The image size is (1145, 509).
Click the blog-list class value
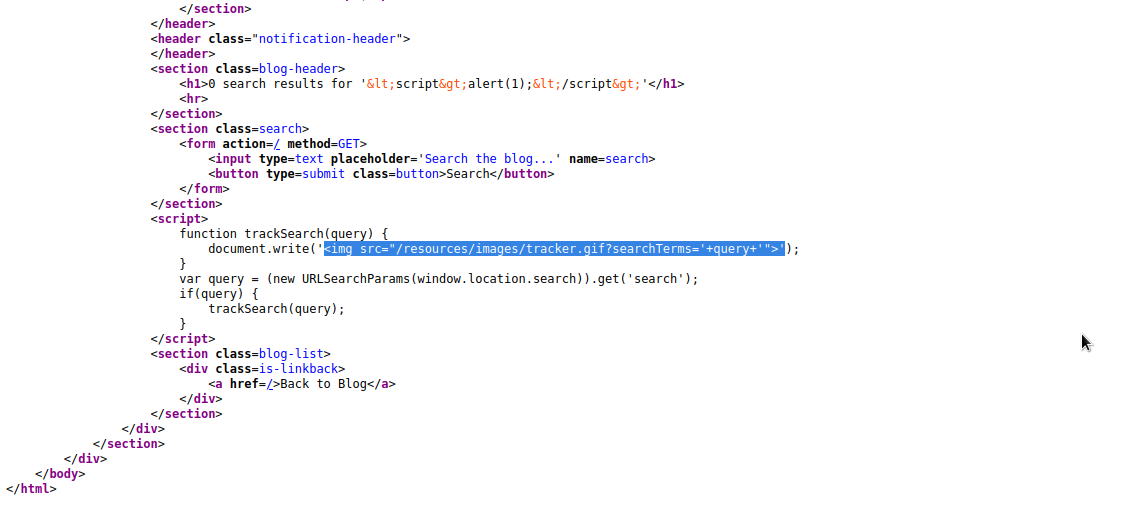(x=291, y=354)
